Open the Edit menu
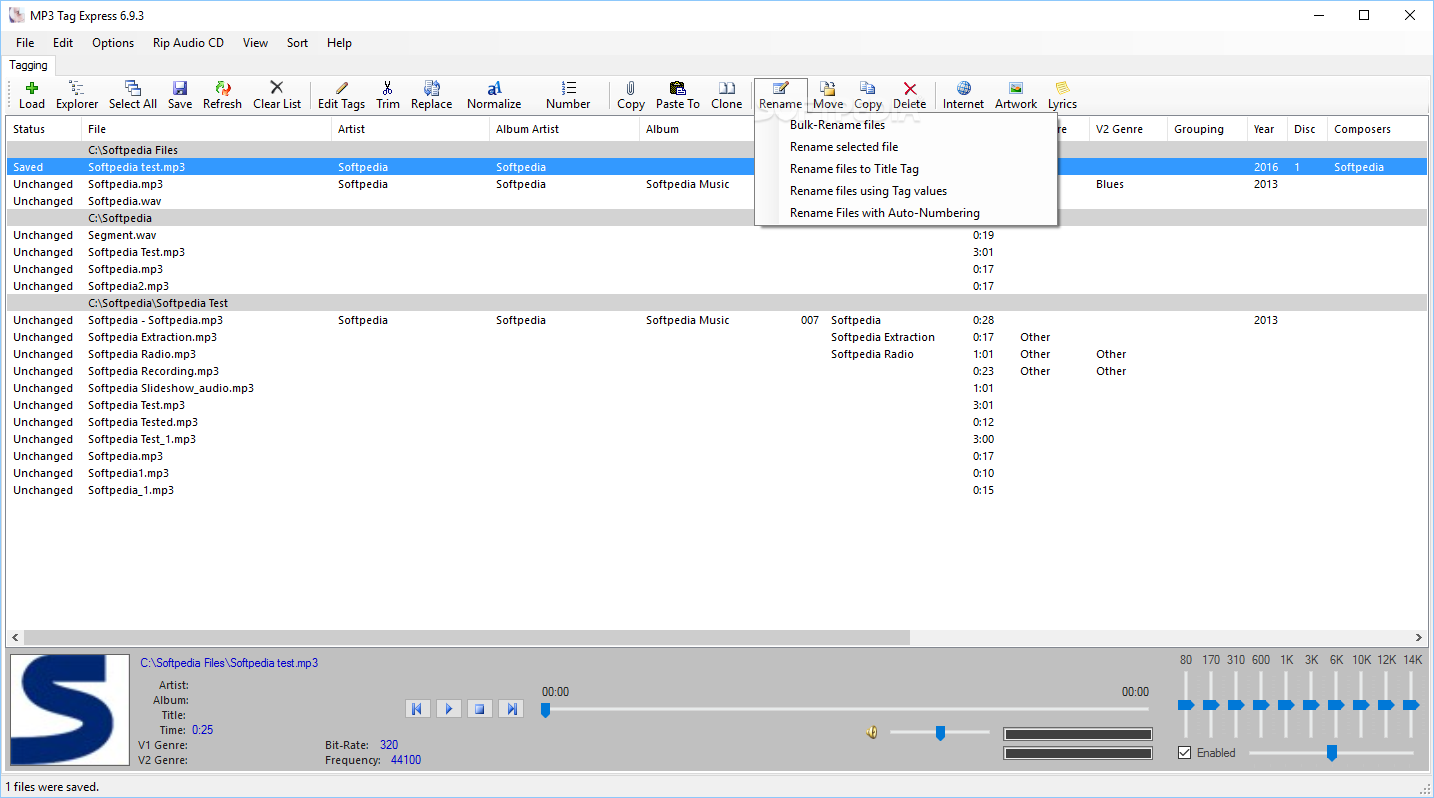Viewport: 1434px width, 798px height. (63, 43)
